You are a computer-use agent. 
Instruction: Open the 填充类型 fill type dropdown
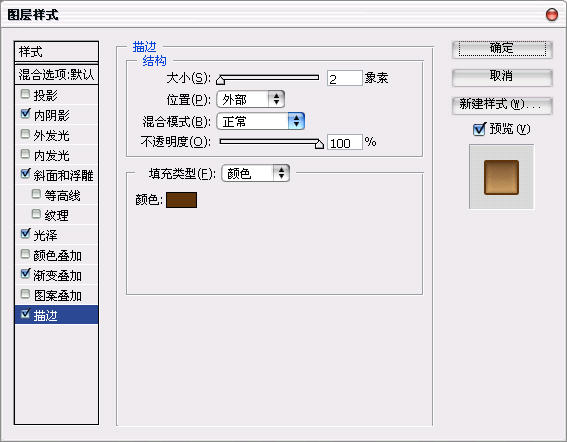coord(255,173)
